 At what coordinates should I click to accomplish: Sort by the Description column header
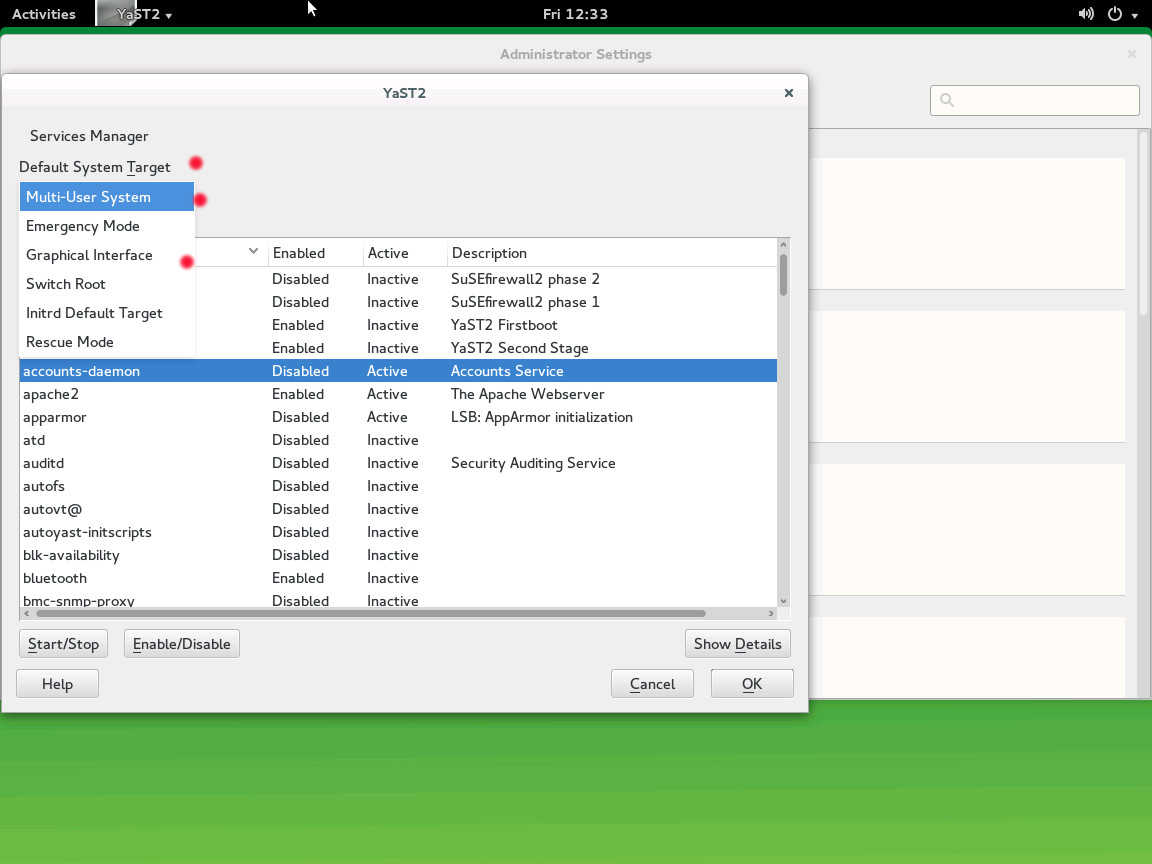pyautogui.click(x=611, y=253)
